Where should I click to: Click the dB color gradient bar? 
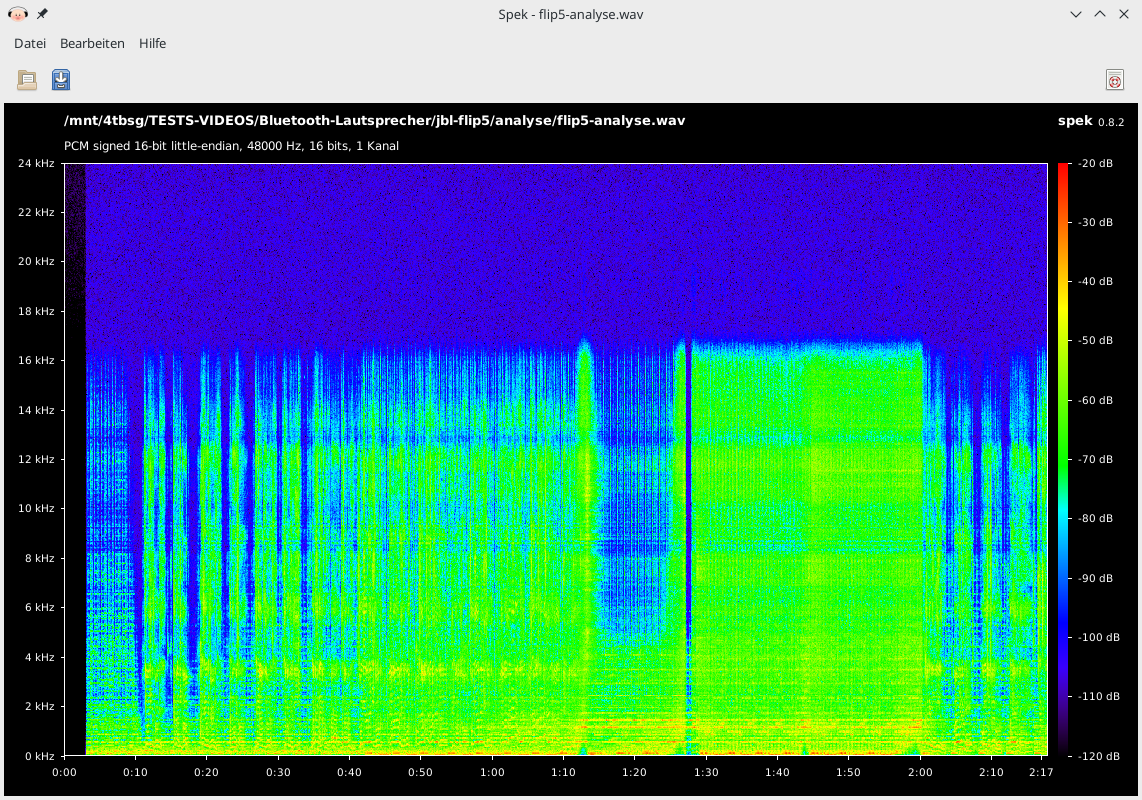coord(1063,460)
